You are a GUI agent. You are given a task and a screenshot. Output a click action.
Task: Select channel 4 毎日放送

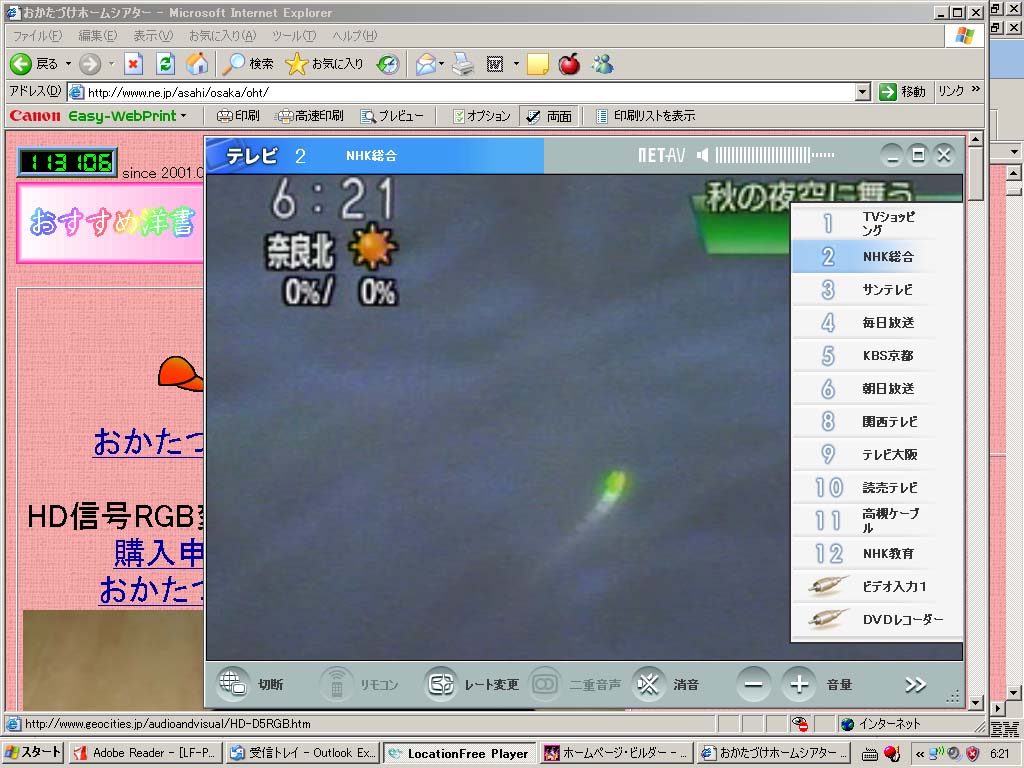[x=877, y=322]
